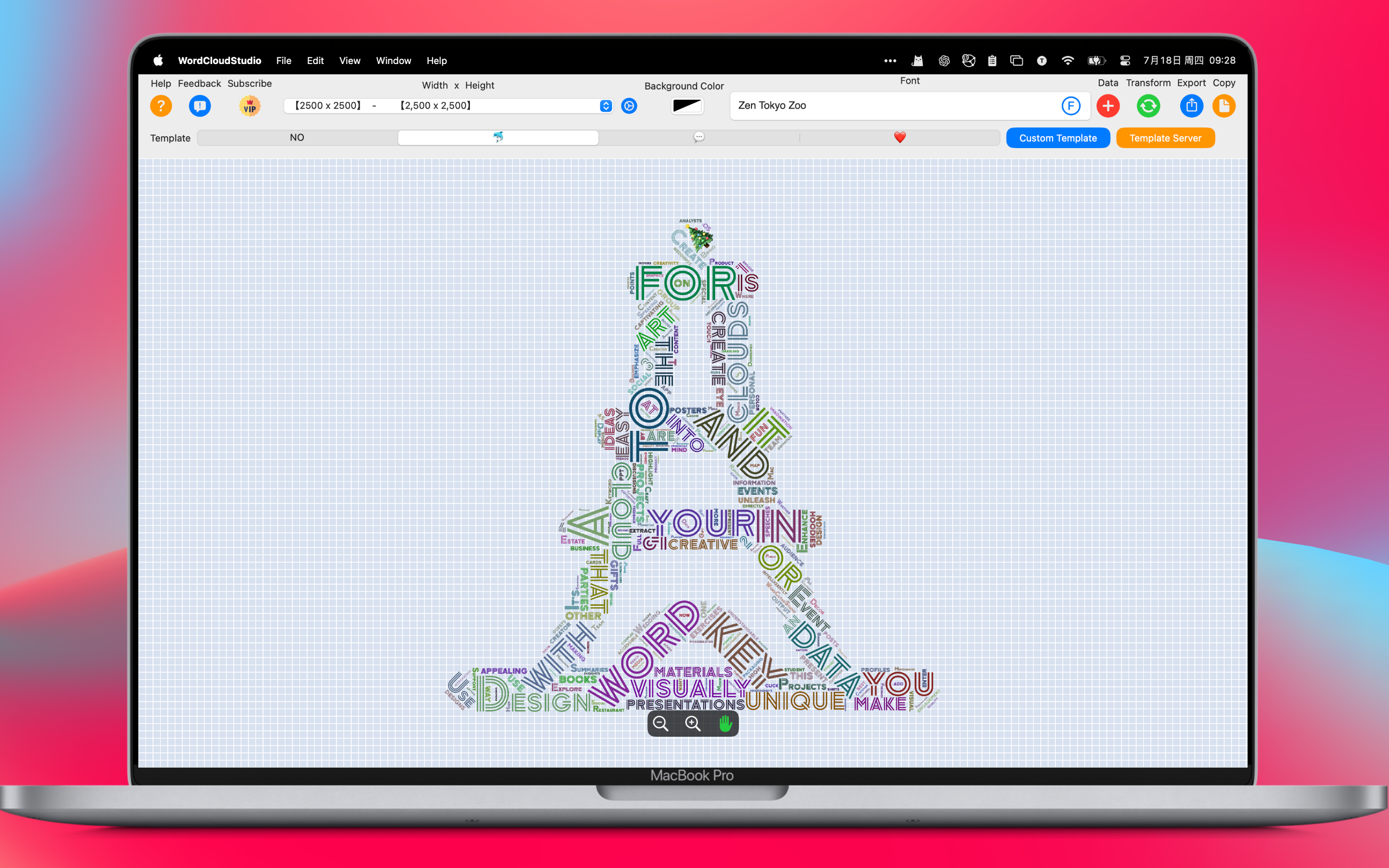1389x868 pixels.
Task: Zoom in with the plus magnifier
Action: click(693, 724)
